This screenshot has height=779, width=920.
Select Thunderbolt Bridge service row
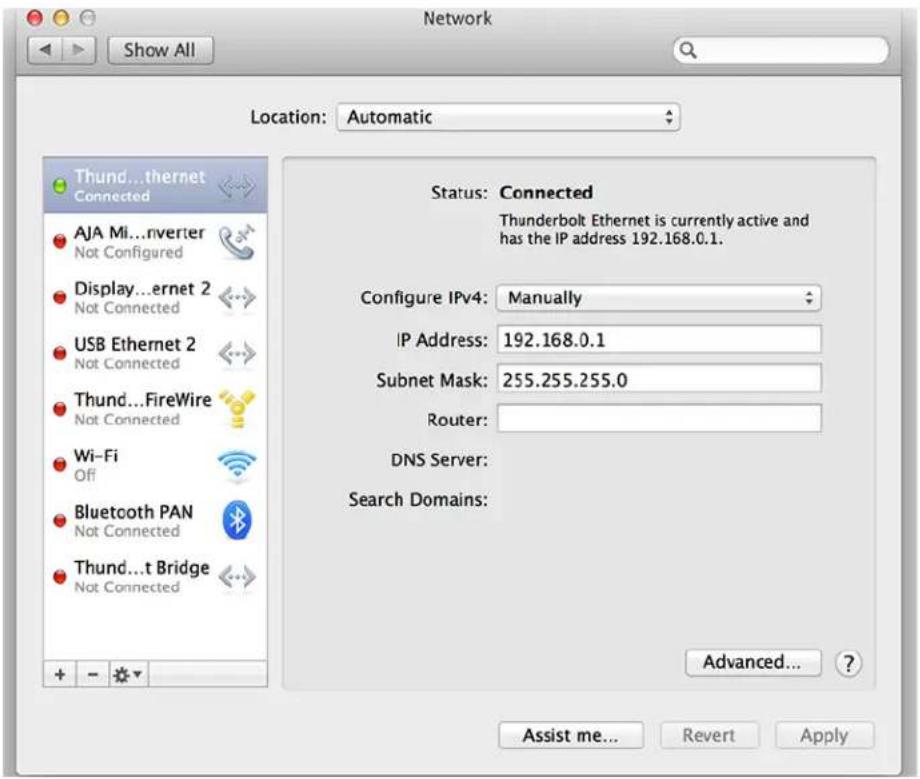point(155,577)
